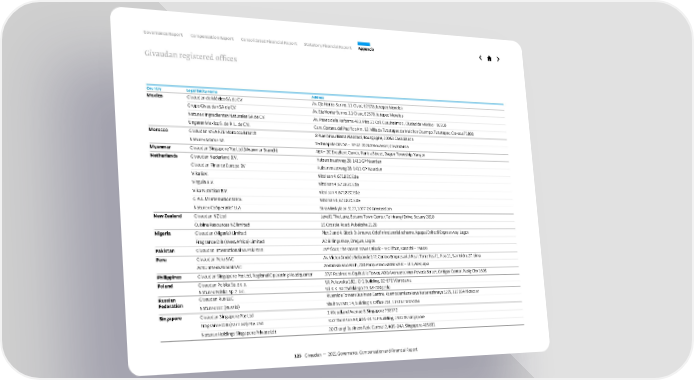Click the Legal Entity name column header
Image resolution: width=694 pixels, height=380 pixels.
(201, 92)
